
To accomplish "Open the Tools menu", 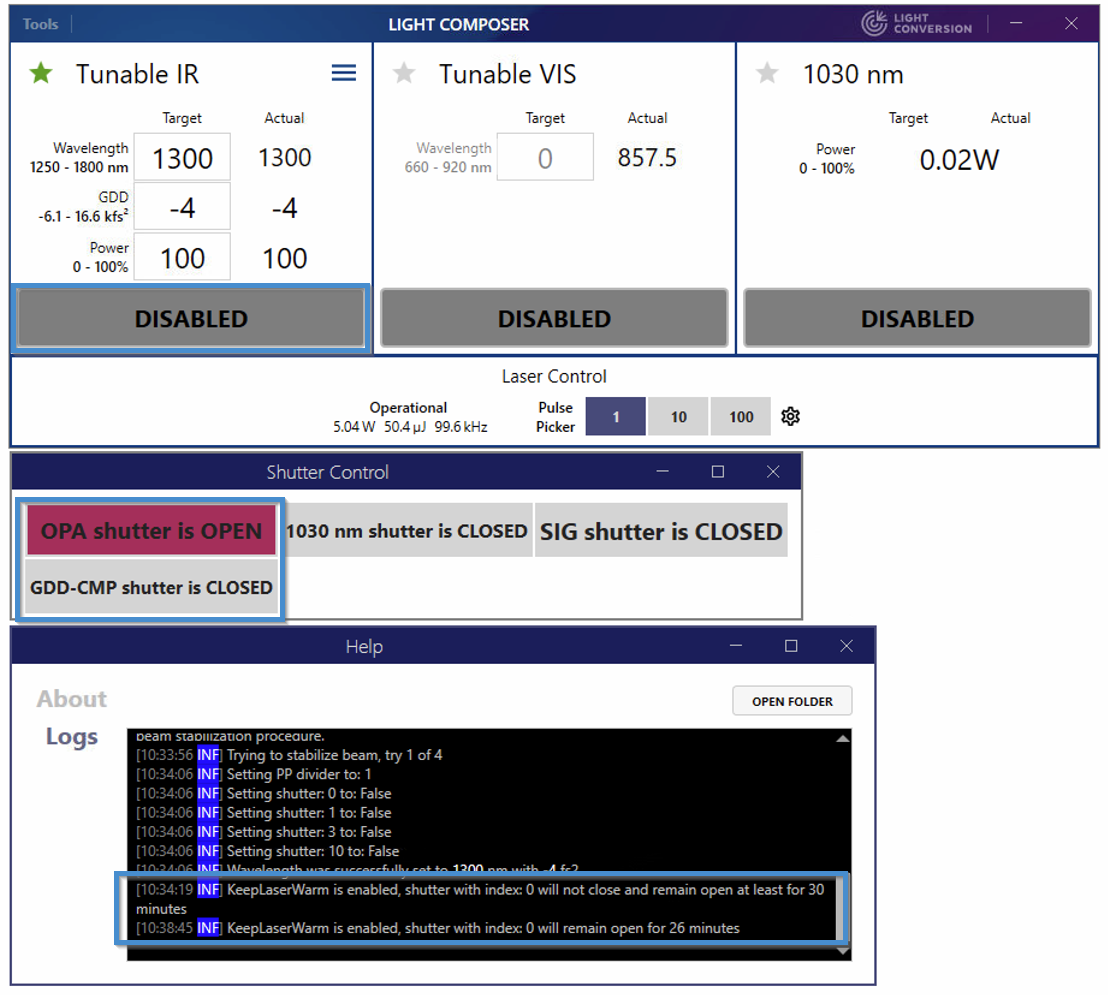I will (x=40, y=24).
